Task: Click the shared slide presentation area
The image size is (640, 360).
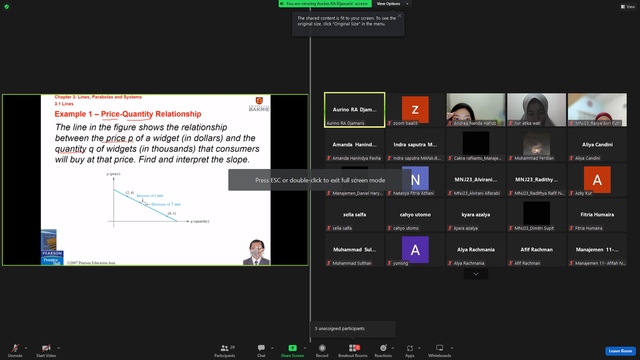Action: click(x=155, y=180)
